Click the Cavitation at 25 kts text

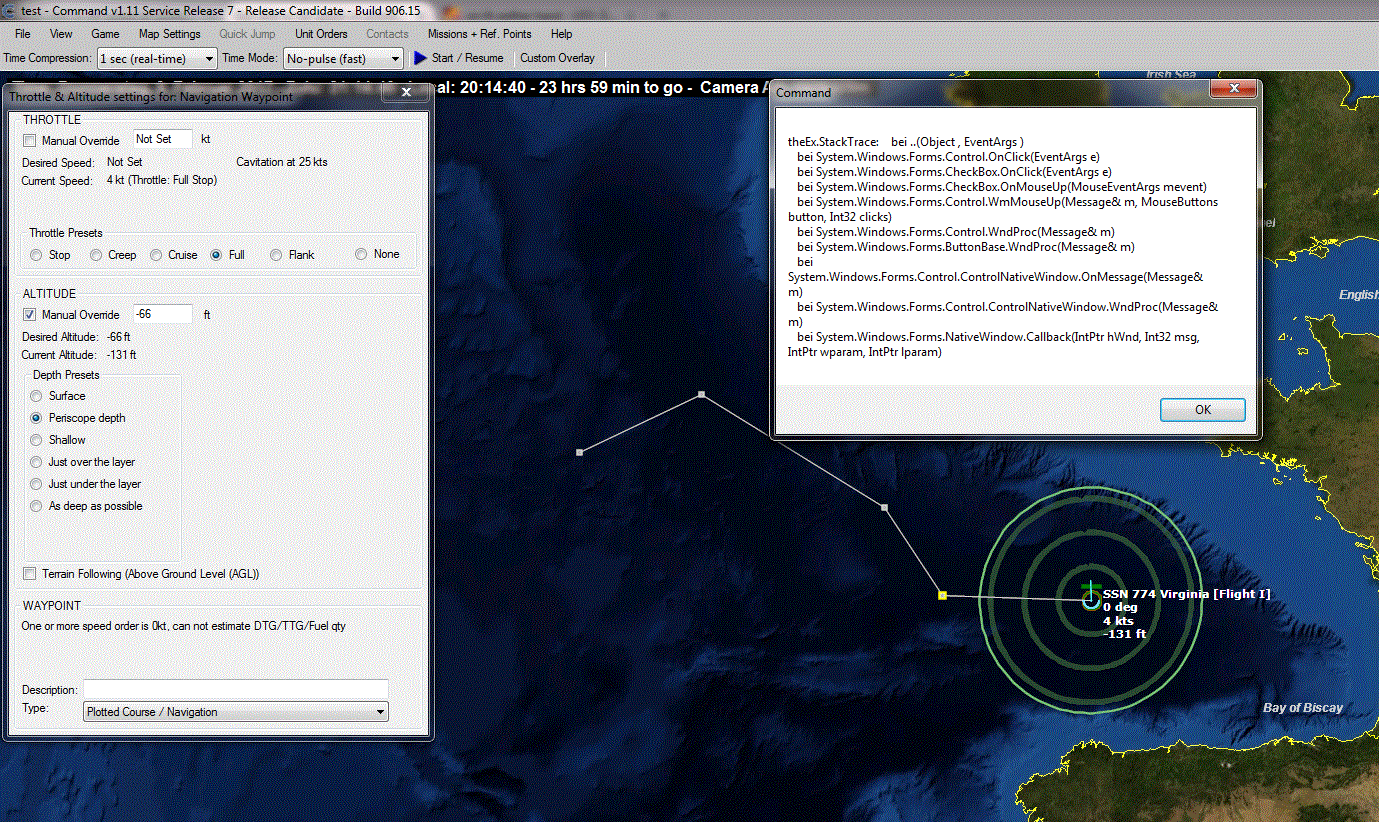pyautogui.click(x=282, y=162)
